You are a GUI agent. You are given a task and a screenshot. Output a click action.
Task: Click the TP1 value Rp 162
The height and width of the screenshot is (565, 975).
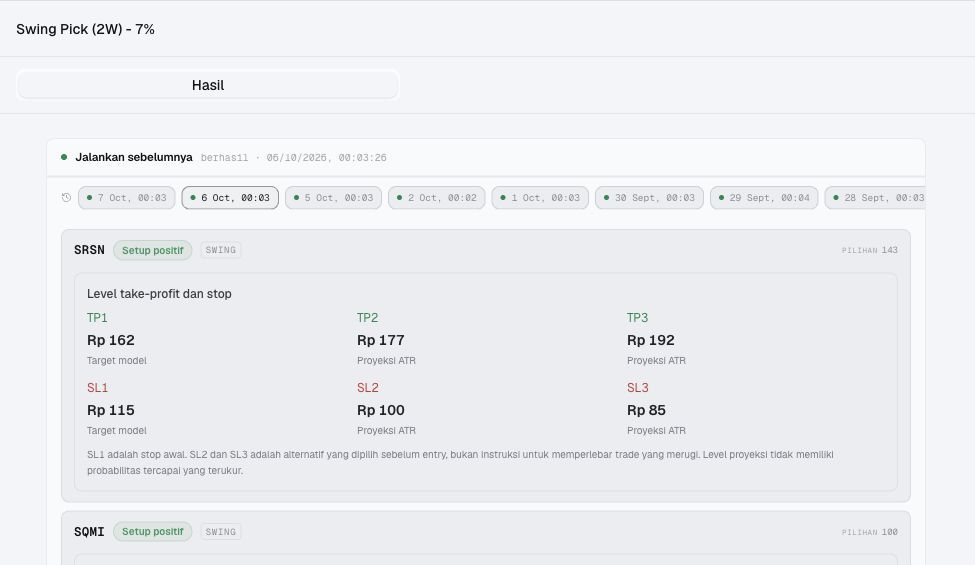pos(111,340)
